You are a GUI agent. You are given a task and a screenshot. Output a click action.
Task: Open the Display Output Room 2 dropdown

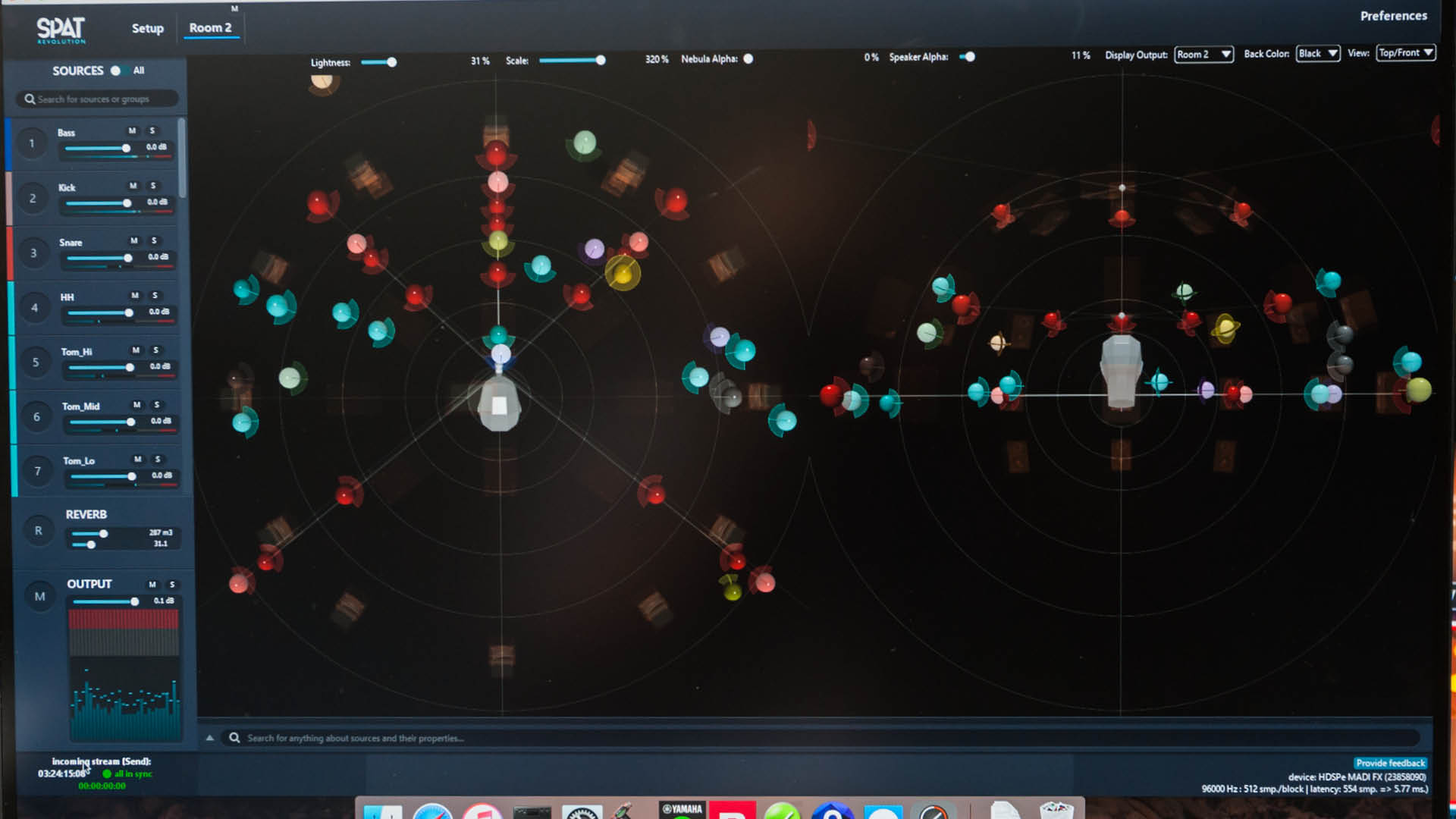pos(1203,54)
